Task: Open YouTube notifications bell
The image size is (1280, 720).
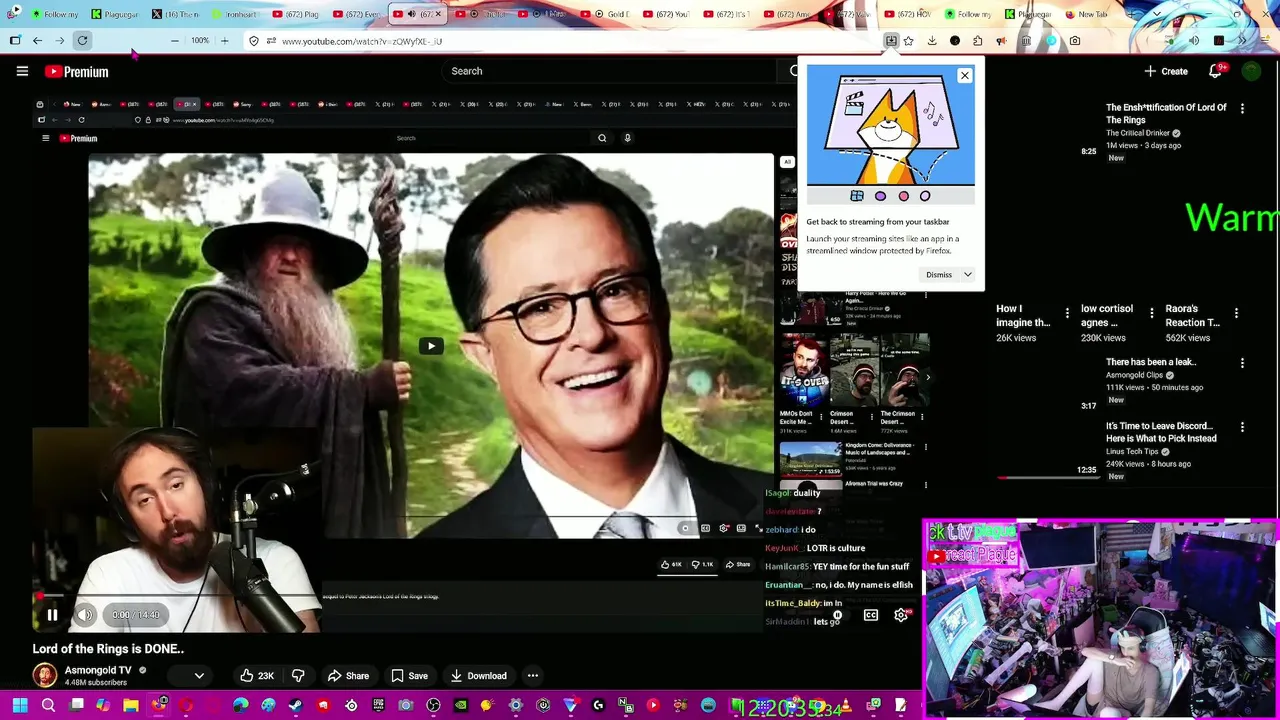Action: click(1216, 71)
